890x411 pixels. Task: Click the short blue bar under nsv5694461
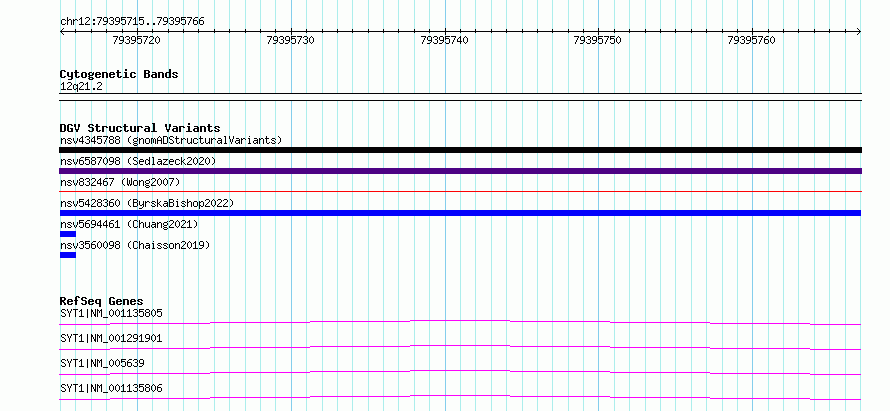[x=68, y=234]
